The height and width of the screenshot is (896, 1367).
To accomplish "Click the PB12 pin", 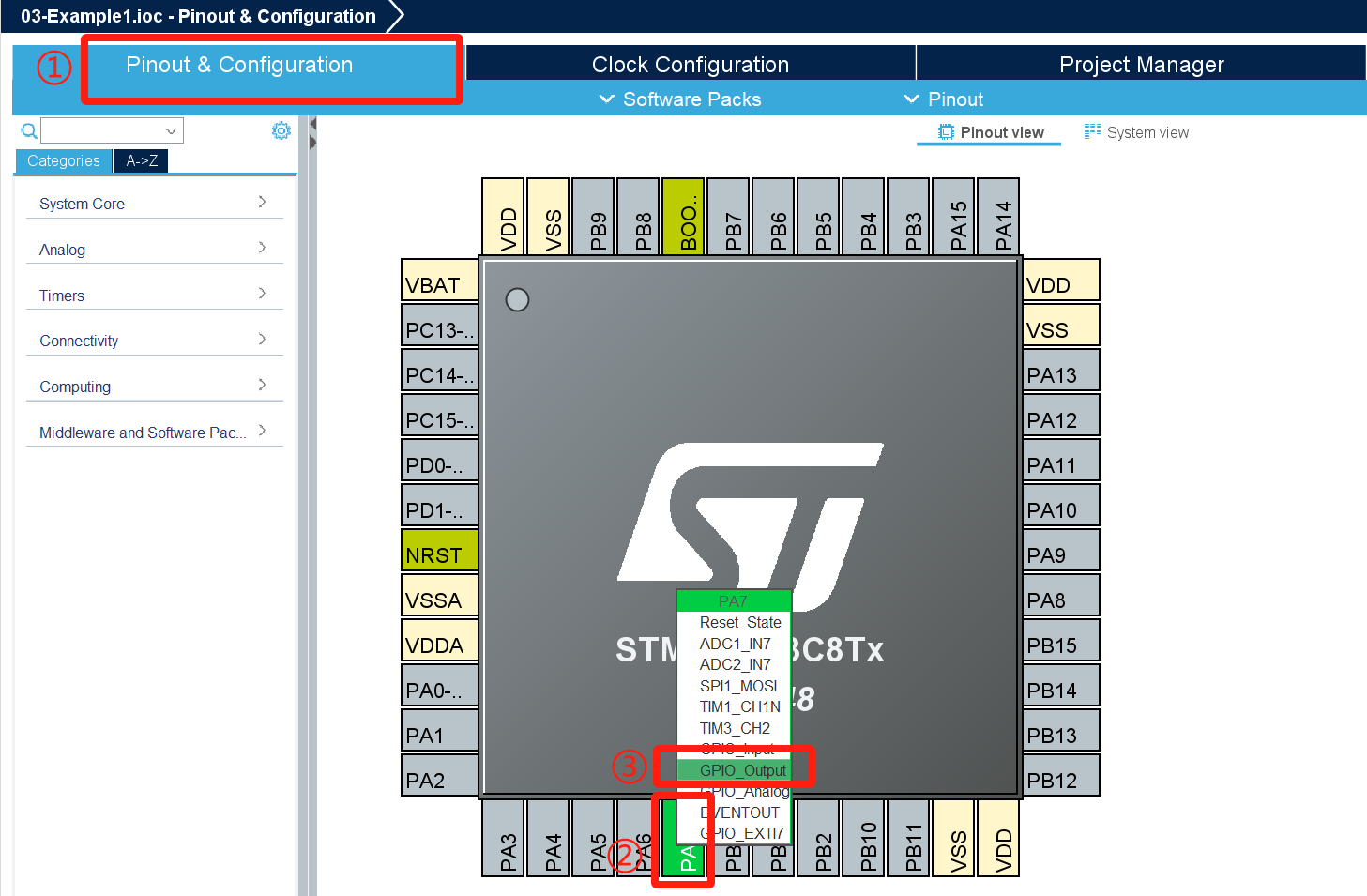I will (1061, 776).
